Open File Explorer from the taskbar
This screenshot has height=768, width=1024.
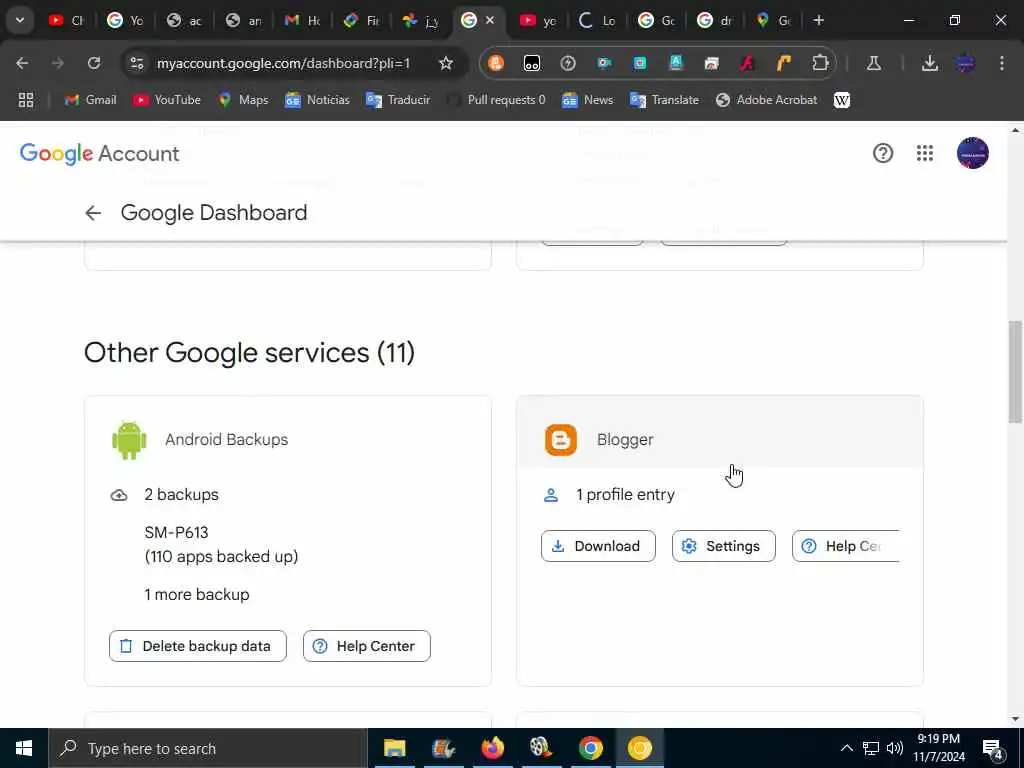click(394, 748)
